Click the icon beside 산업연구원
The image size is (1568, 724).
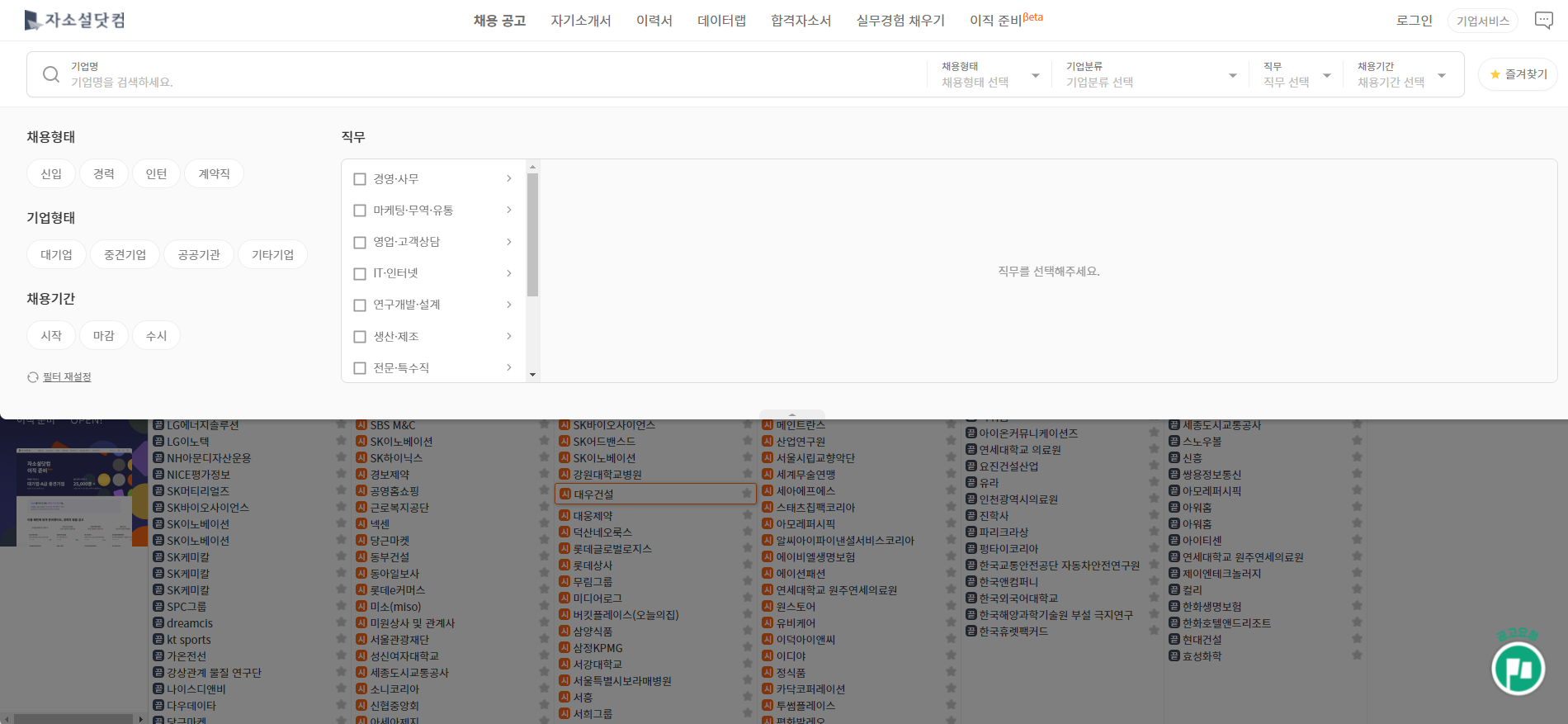point(767,442)
